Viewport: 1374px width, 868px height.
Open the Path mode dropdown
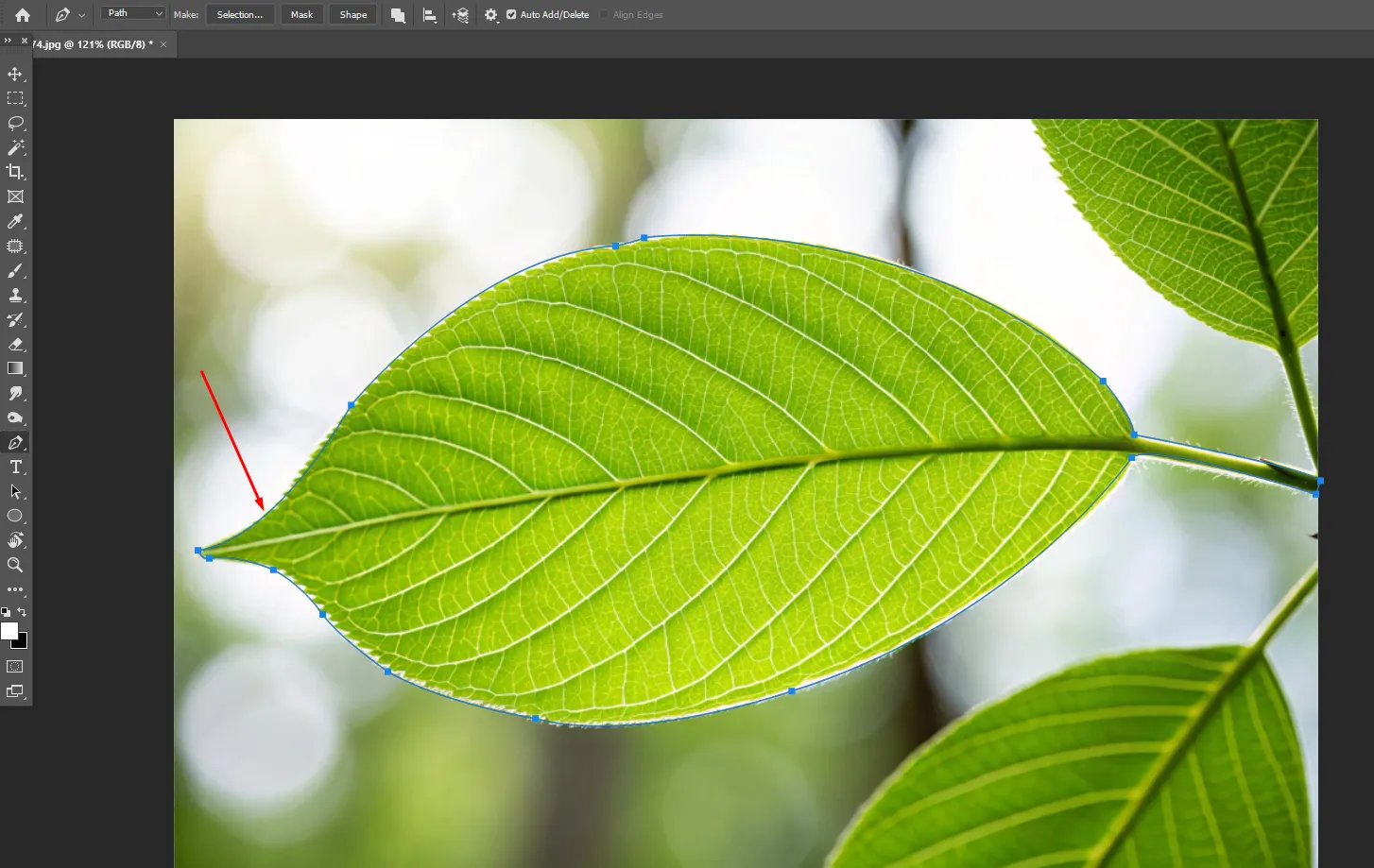click(x=133, y=13)
